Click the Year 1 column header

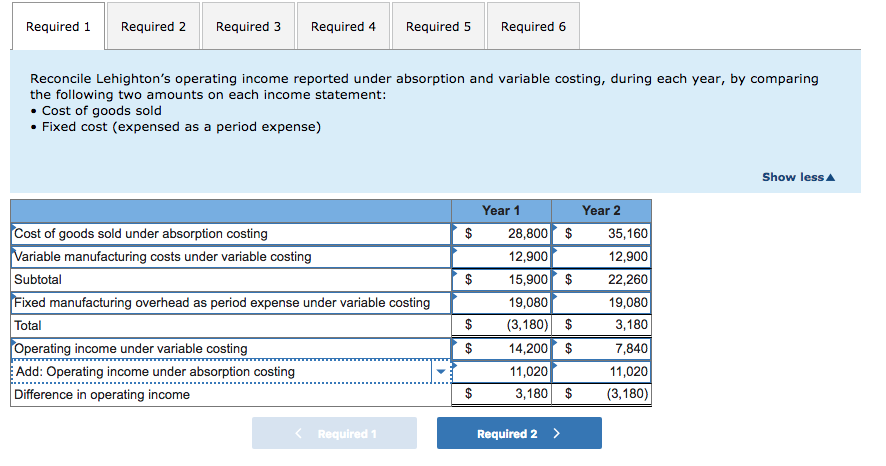pyautogui.click(x=501, y=211)
